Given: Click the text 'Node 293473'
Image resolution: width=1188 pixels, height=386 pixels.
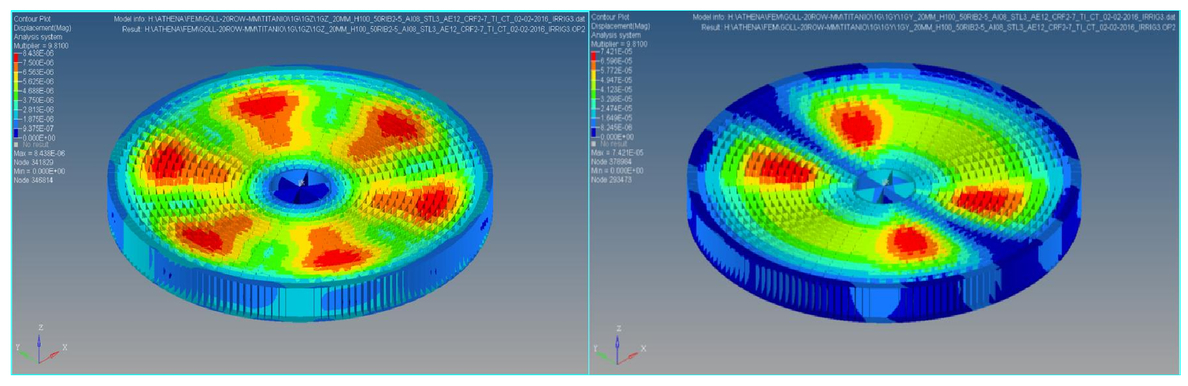Looking at the screenshot, I should pos(611,180).
